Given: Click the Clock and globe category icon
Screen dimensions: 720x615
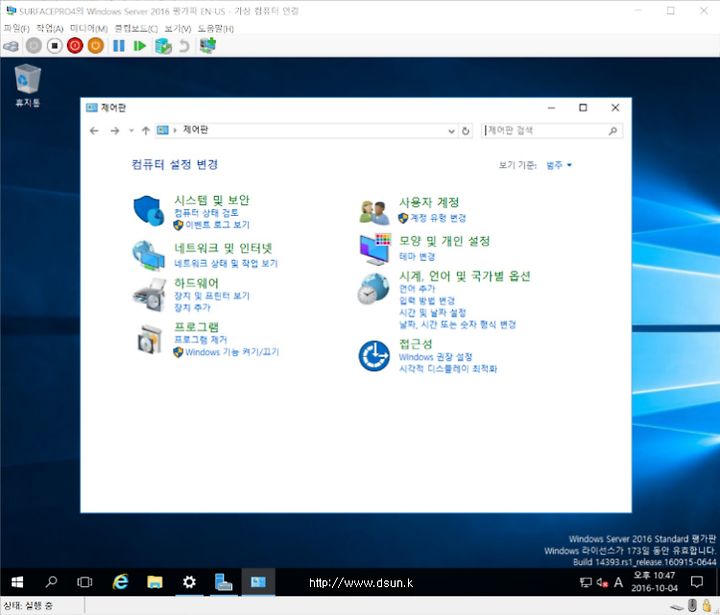Looking at the screenshot, I should click(x=374, y=289).
